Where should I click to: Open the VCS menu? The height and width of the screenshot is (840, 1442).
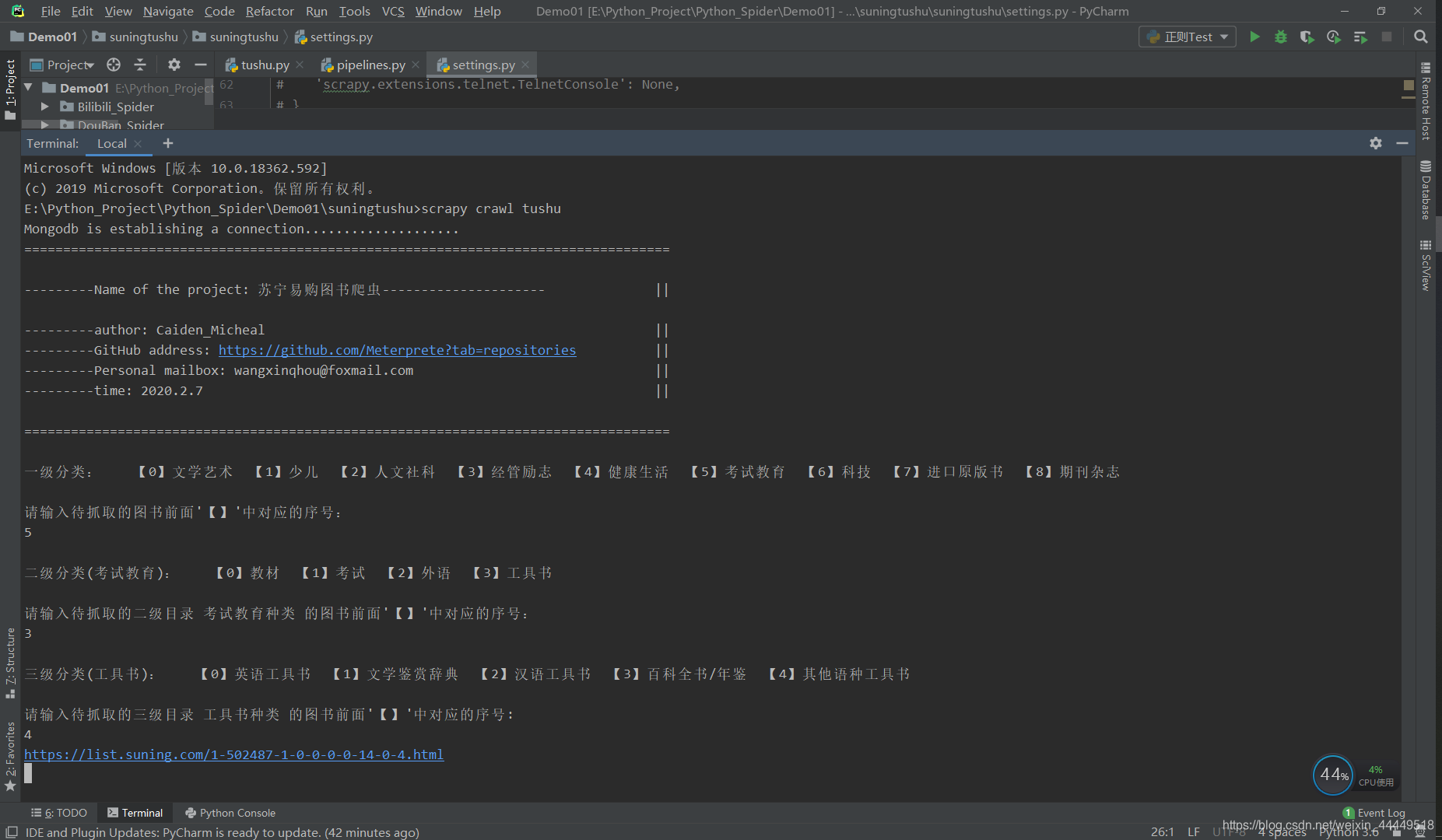393,11
